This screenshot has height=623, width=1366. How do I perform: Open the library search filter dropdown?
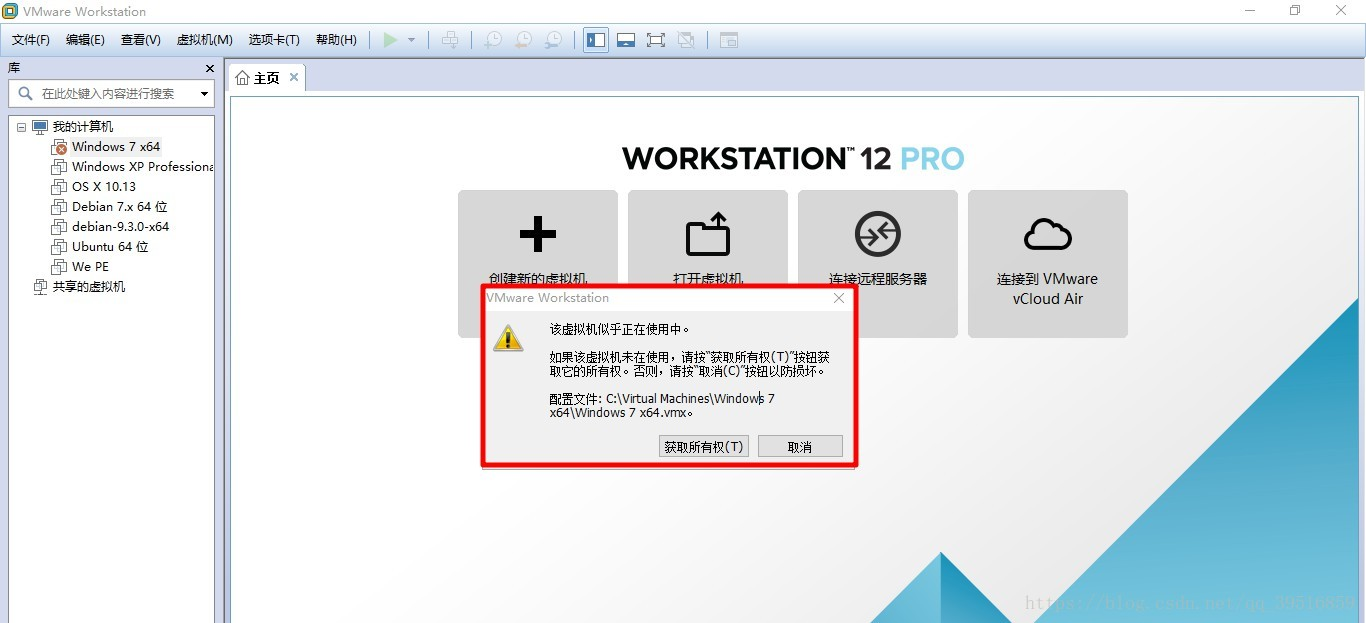coord(205,94)
